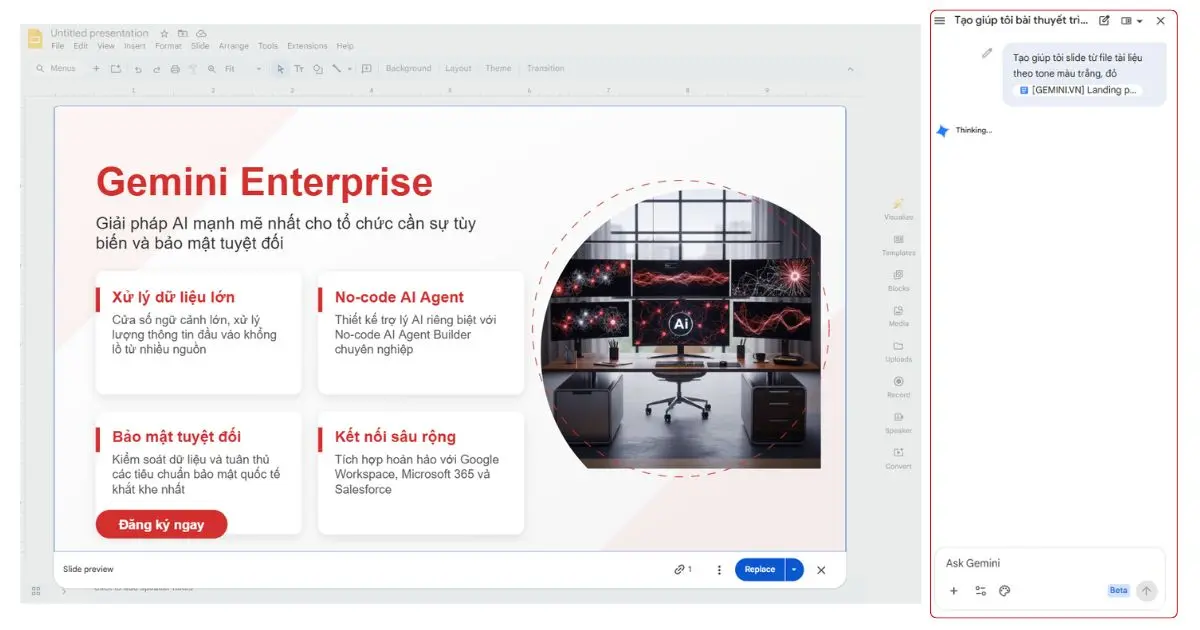Open the Google Slides home logo

point(35,38)
